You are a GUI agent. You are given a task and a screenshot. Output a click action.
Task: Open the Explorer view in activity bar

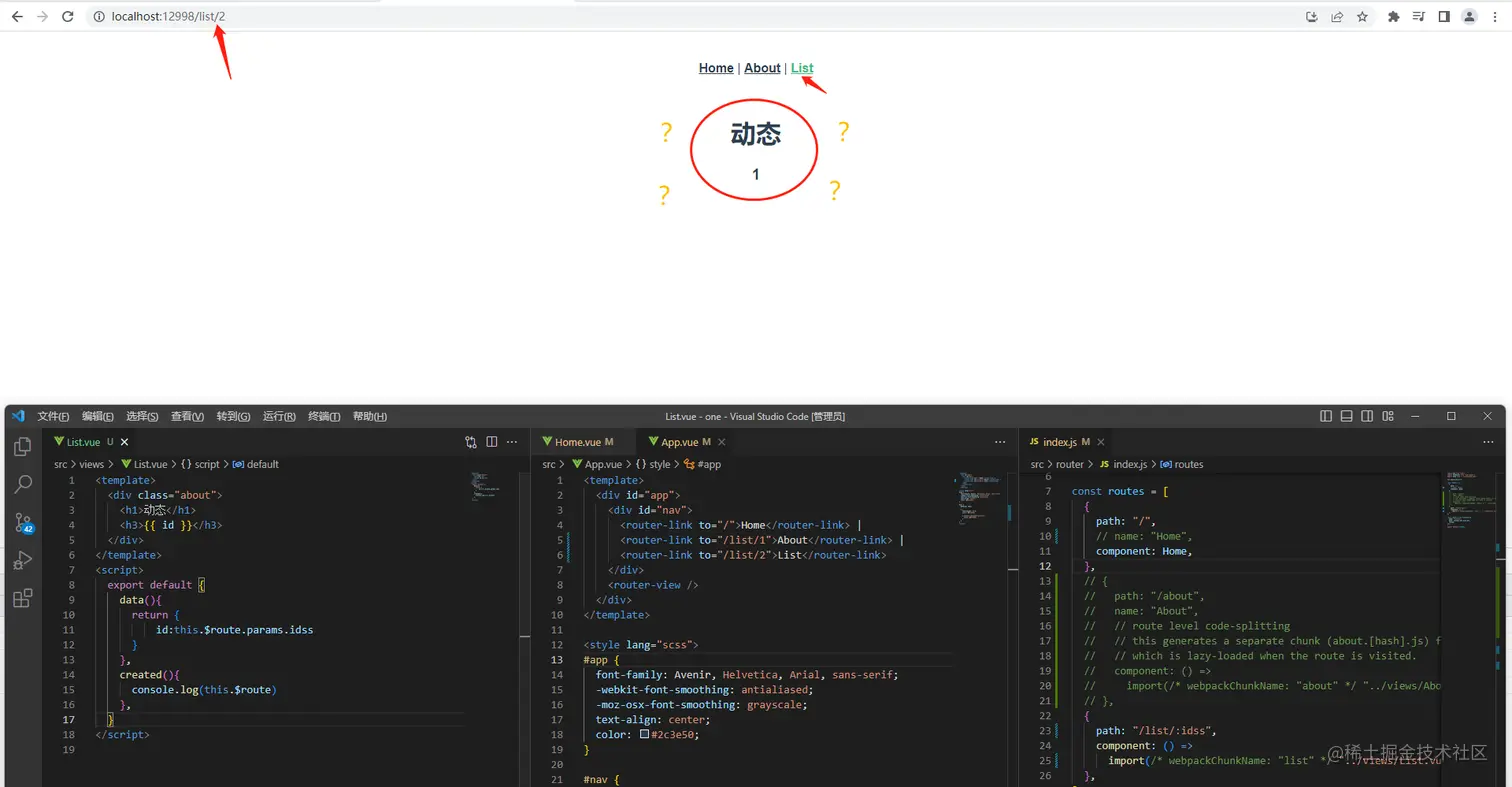click(x=22, y=447)
